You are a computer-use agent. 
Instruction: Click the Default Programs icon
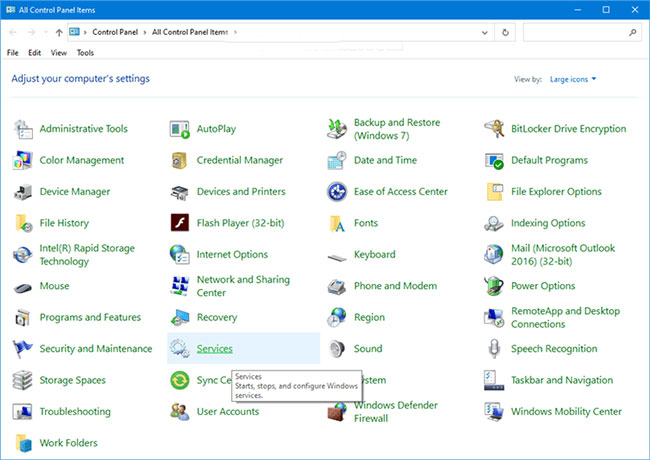pyautogui.click(x=494, y=160)
